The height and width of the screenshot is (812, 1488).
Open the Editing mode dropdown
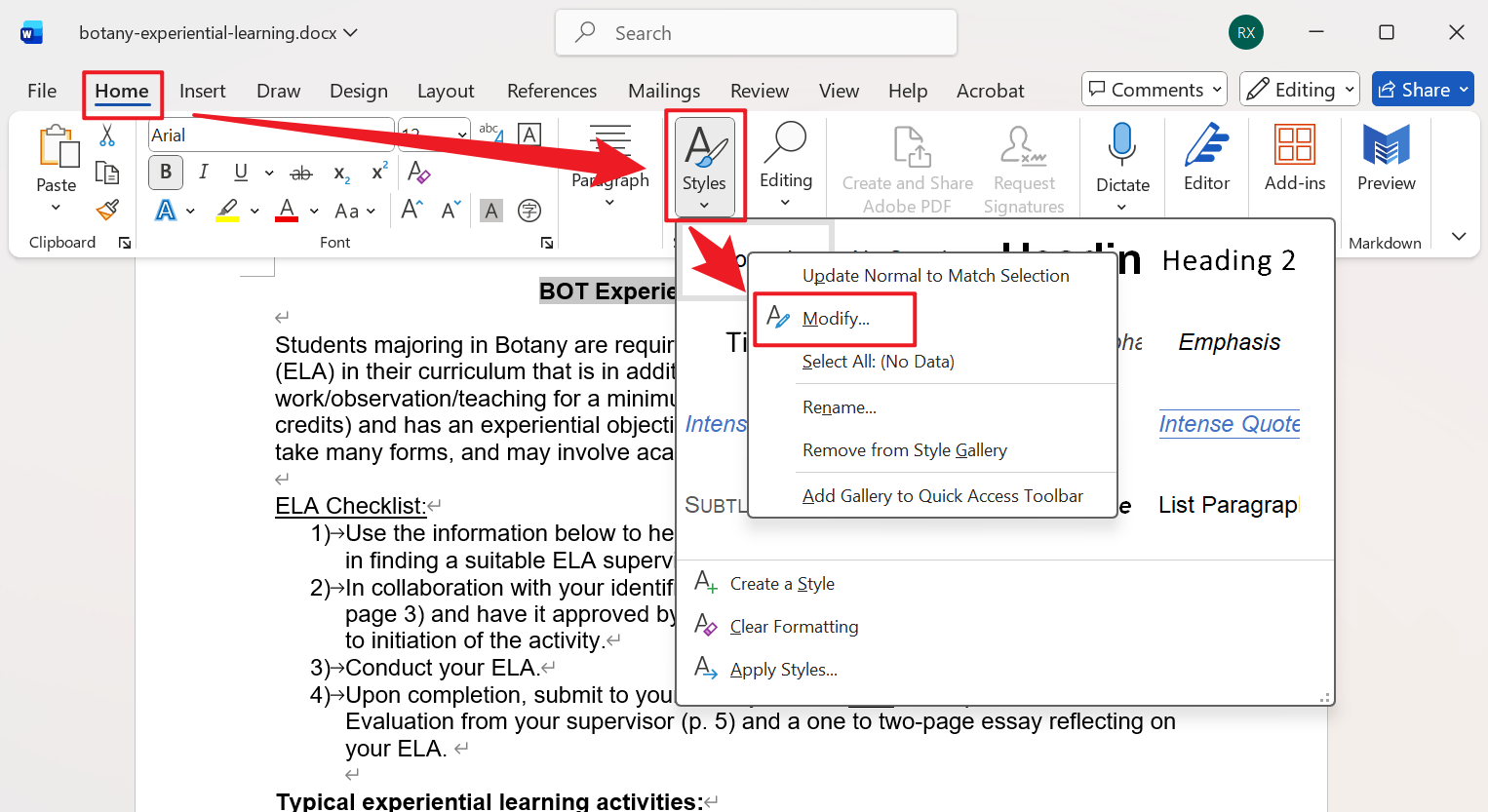[1300, 90]
